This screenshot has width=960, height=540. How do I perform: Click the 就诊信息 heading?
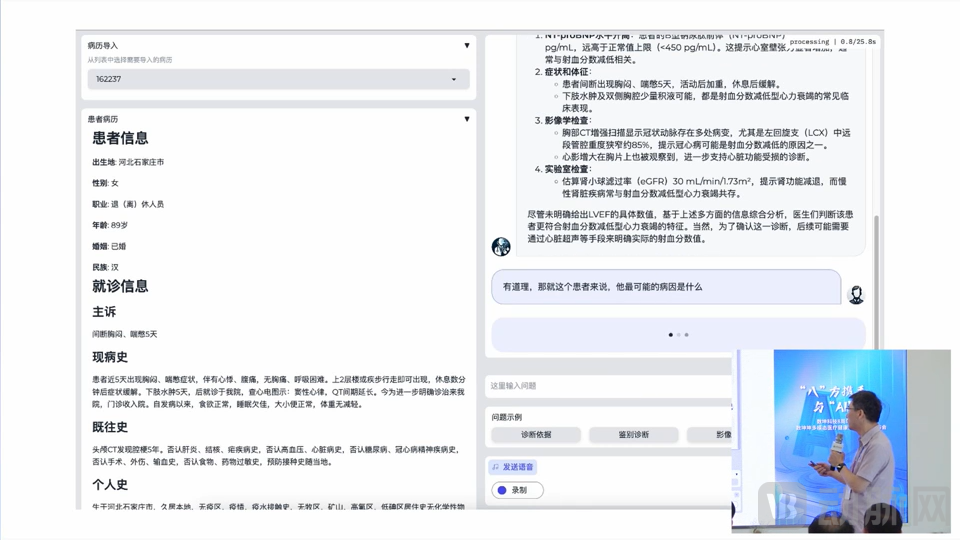(120, 286)
